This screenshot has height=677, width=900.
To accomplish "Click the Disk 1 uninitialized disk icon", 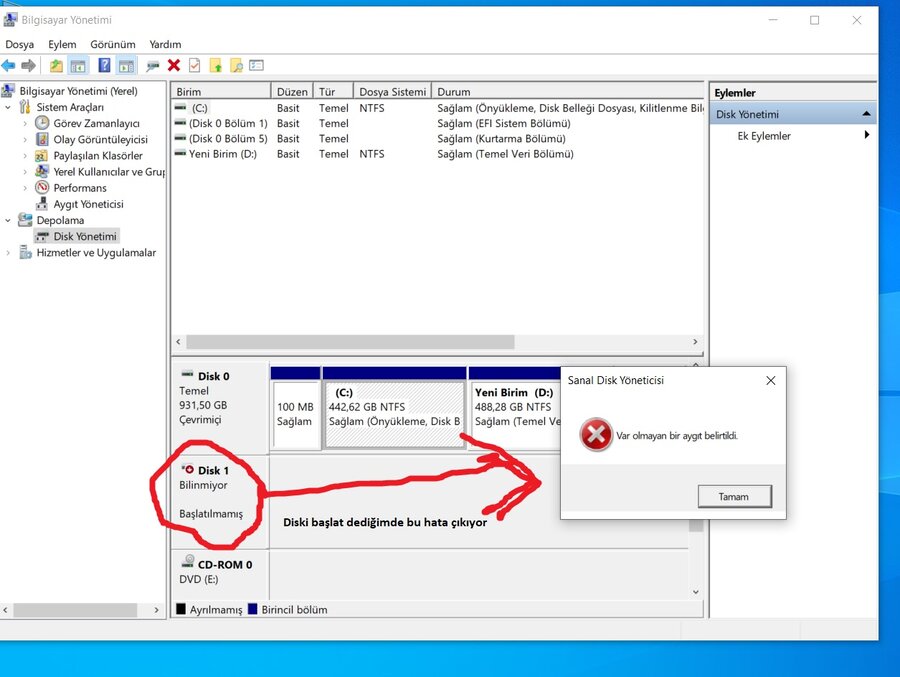I will tap(187, 469).
